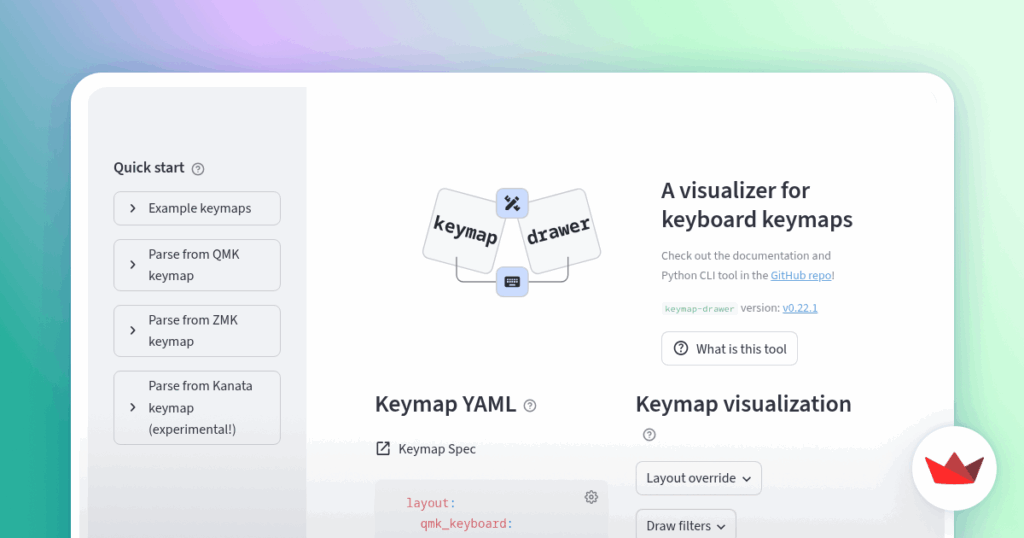Click the qmk_keyboard: line in the editor
This screenshot has width=1024, height=538.
point(466,524)
